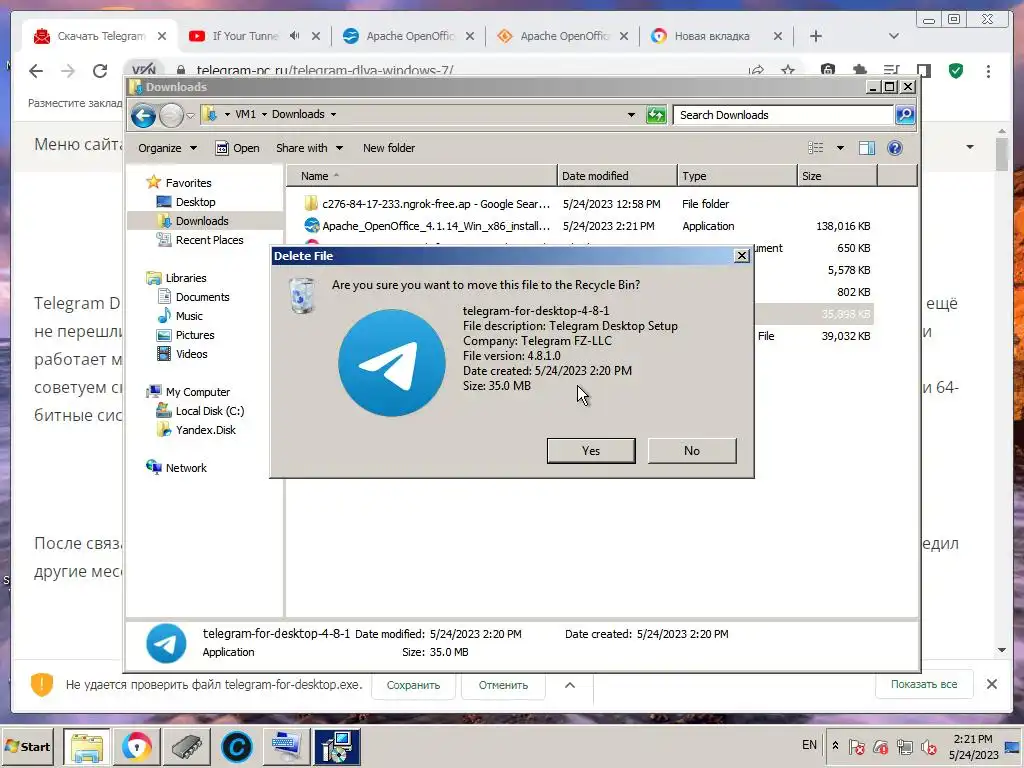
Task: Mute the YouTube tab via speaker icon
Action: [x=295, y=36]
